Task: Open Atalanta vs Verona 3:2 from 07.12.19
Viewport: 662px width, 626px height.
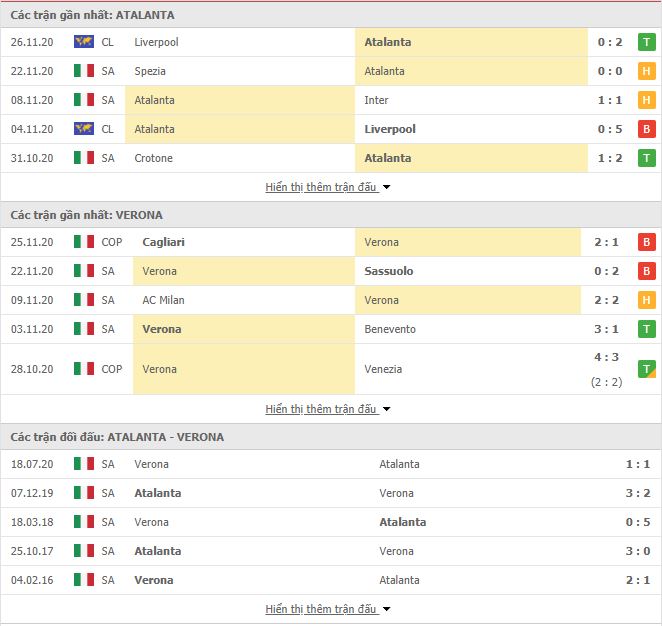Action: (331, 493)
